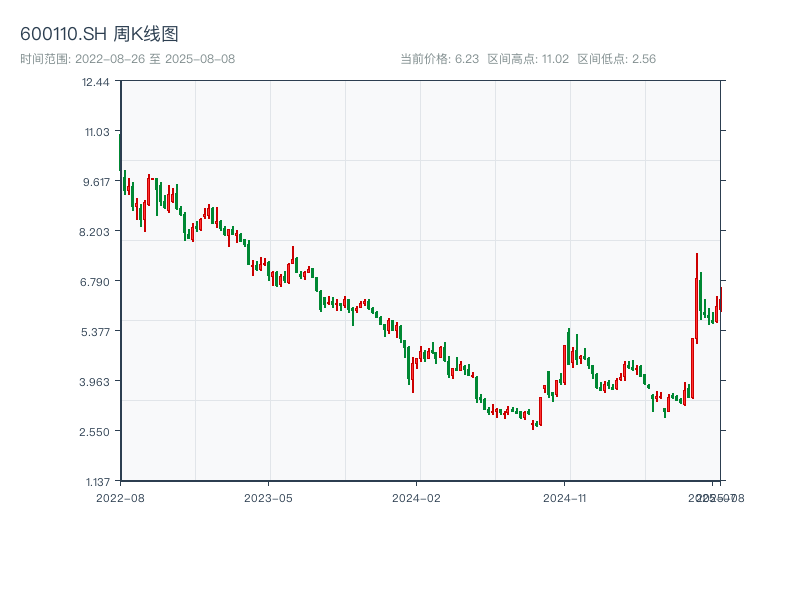The image size is (800, 600).
Task: Select the 9.617 y-axis price label
Action: [x=96, y=181]
